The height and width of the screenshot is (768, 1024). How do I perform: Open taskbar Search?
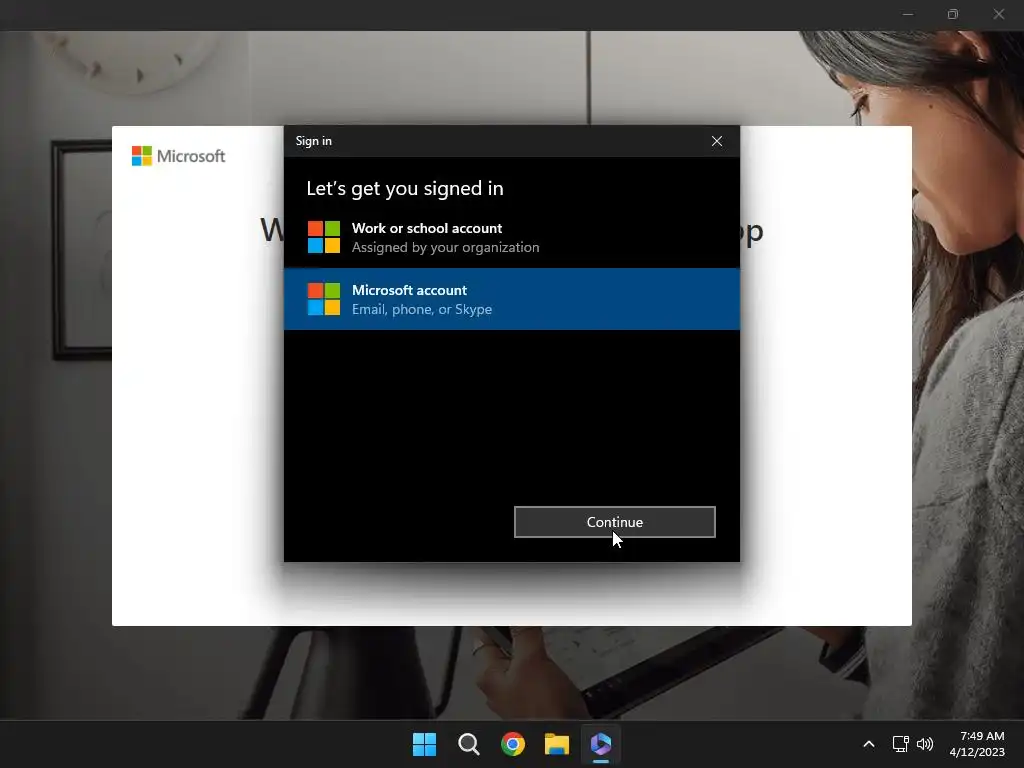click(469, 744)
